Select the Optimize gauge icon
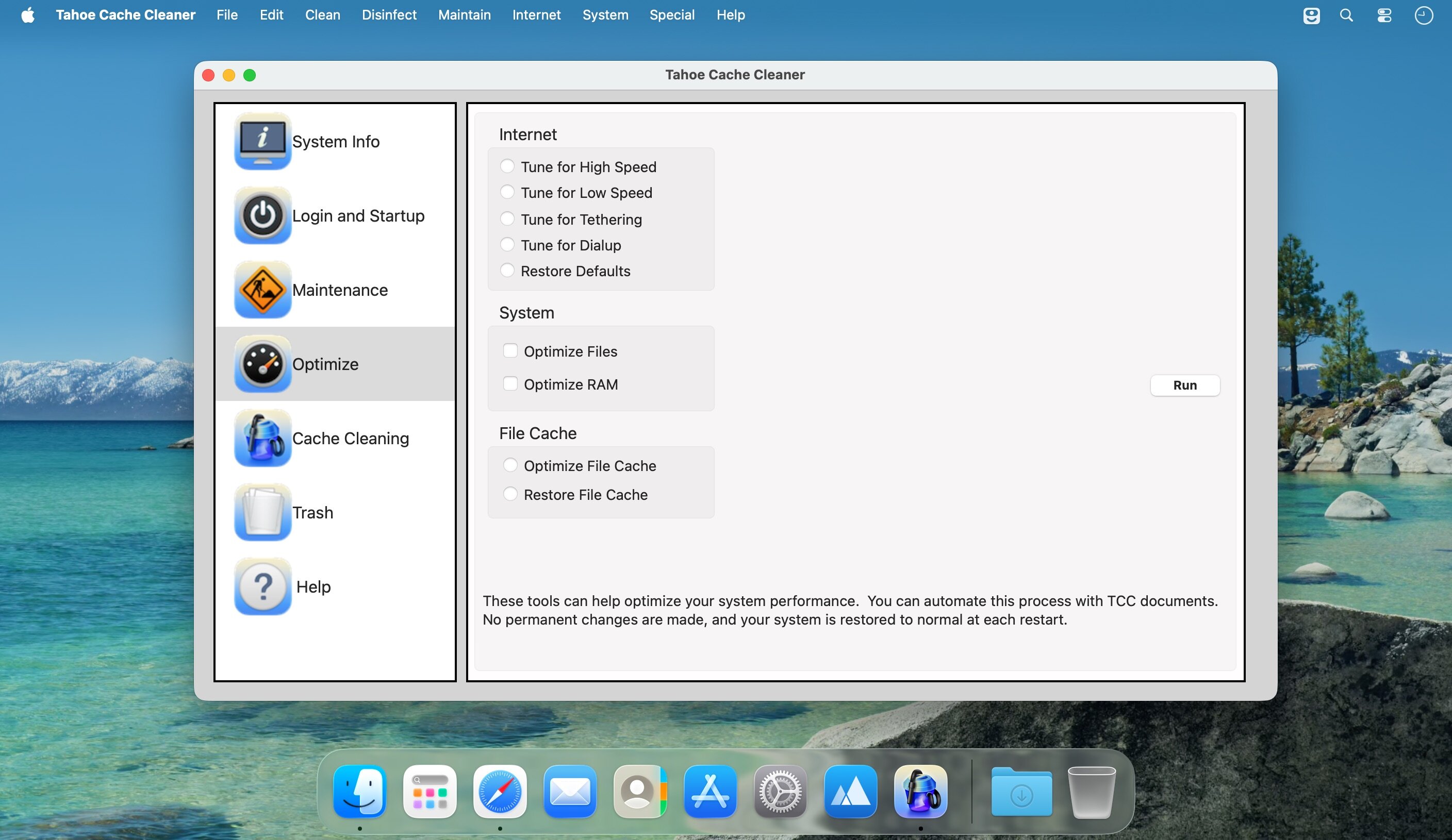The height and width of the screenshot is (840, 1452). [x=263, y=364]
